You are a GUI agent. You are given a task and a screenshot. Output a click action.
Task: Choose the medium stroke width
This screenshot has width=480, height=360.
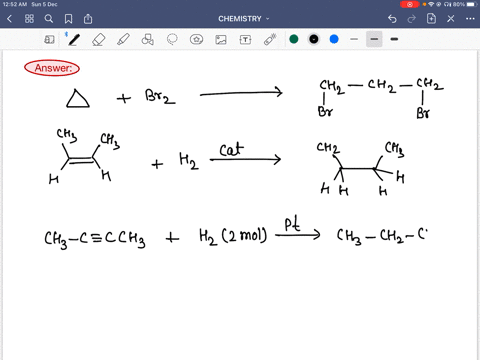pyautogui.click(x=374, y=39)
